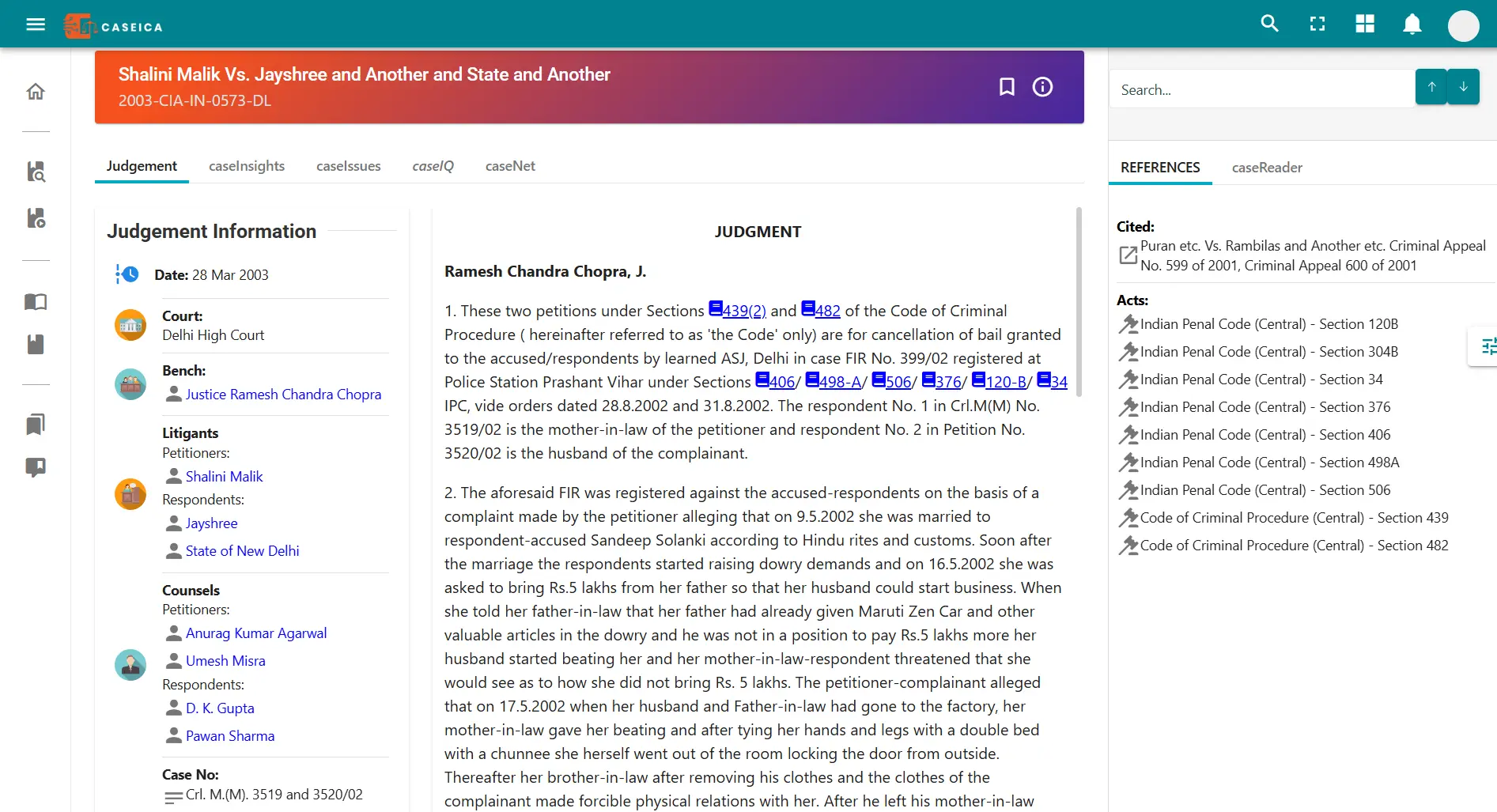Open the feedback comment sidebar icon

click(x=36, y=467)
